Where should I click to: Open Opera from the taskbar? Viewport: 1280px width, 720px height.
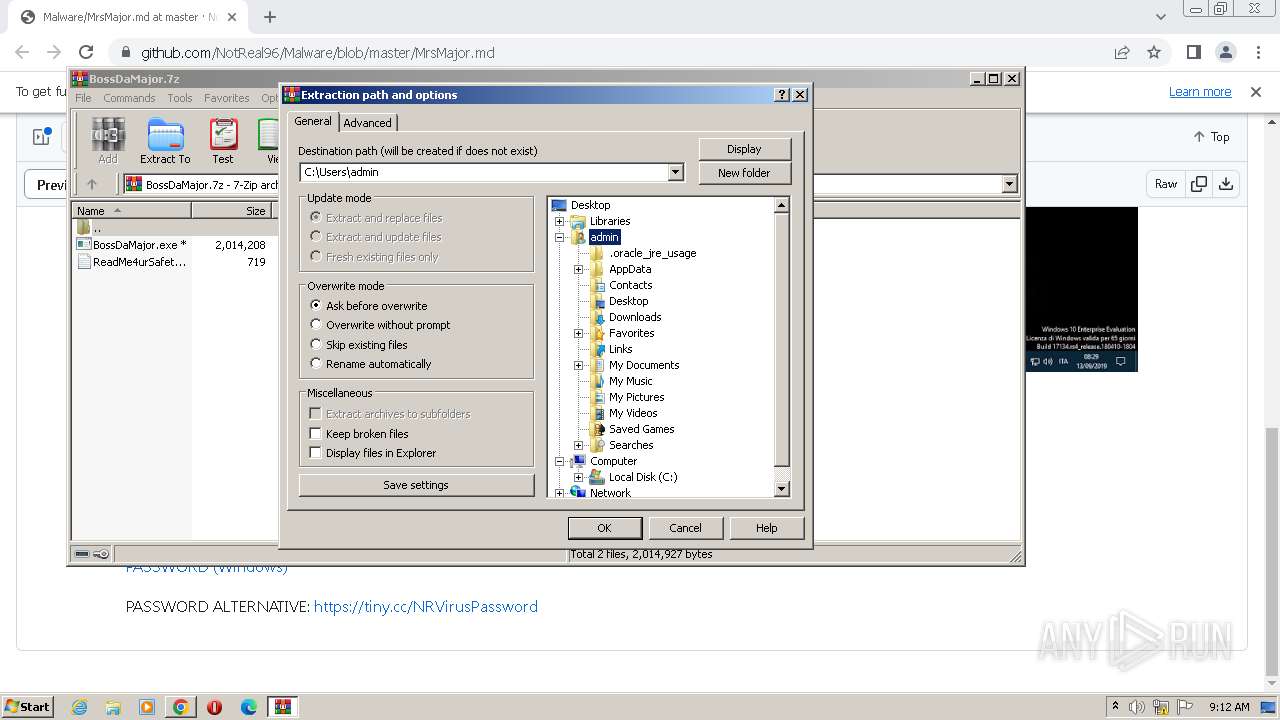pyautogui.click(x=215, y=707)
